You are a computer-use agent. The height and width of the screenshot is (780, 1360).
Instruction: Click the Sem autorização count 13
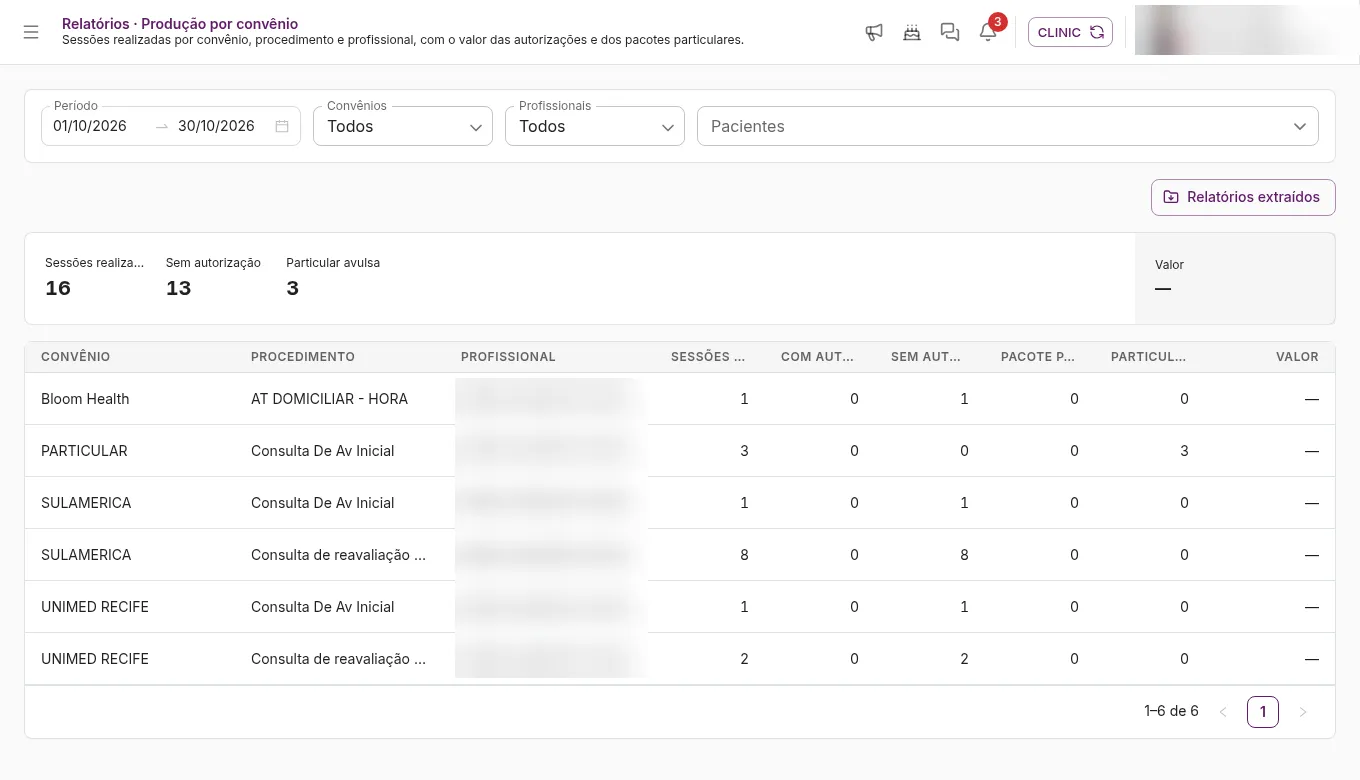178,288
